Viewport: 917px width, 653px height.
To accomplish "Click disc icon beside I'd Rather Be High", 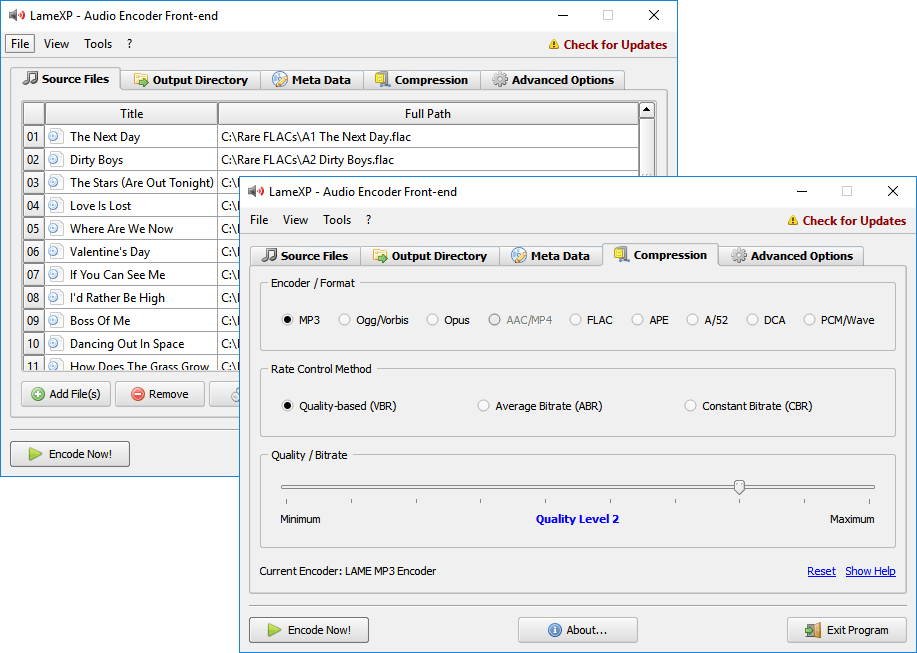I will [55, 298].
